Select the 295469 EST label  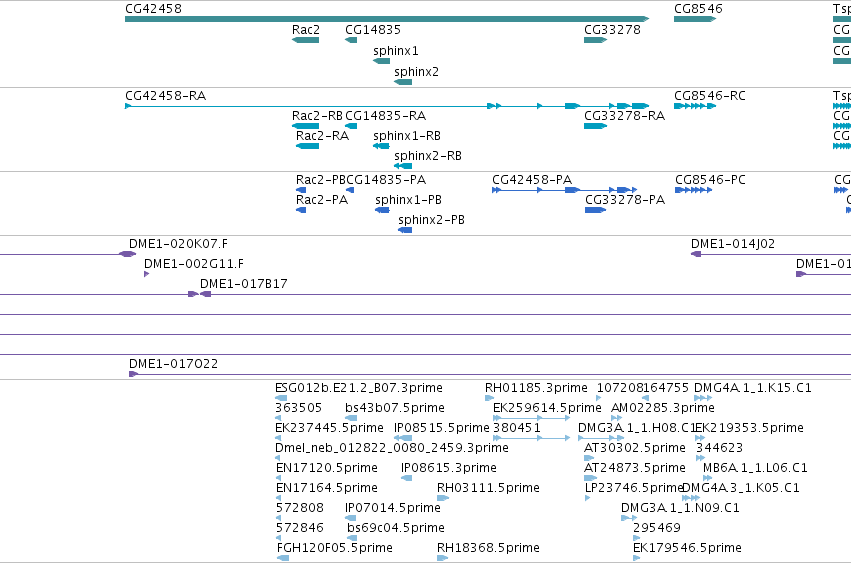(x=657, y=528)
